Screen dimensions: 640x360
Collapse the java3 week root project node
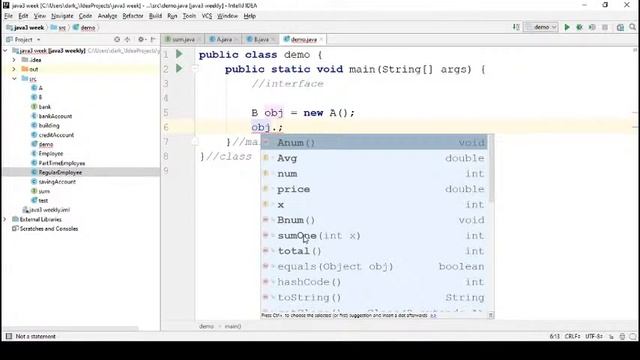[x=5, y=51]
